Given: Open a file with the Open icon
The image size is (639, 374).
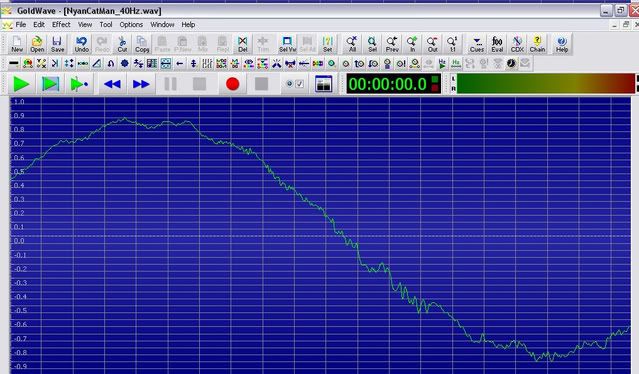Looking at the screenshot, I should 37,44.
